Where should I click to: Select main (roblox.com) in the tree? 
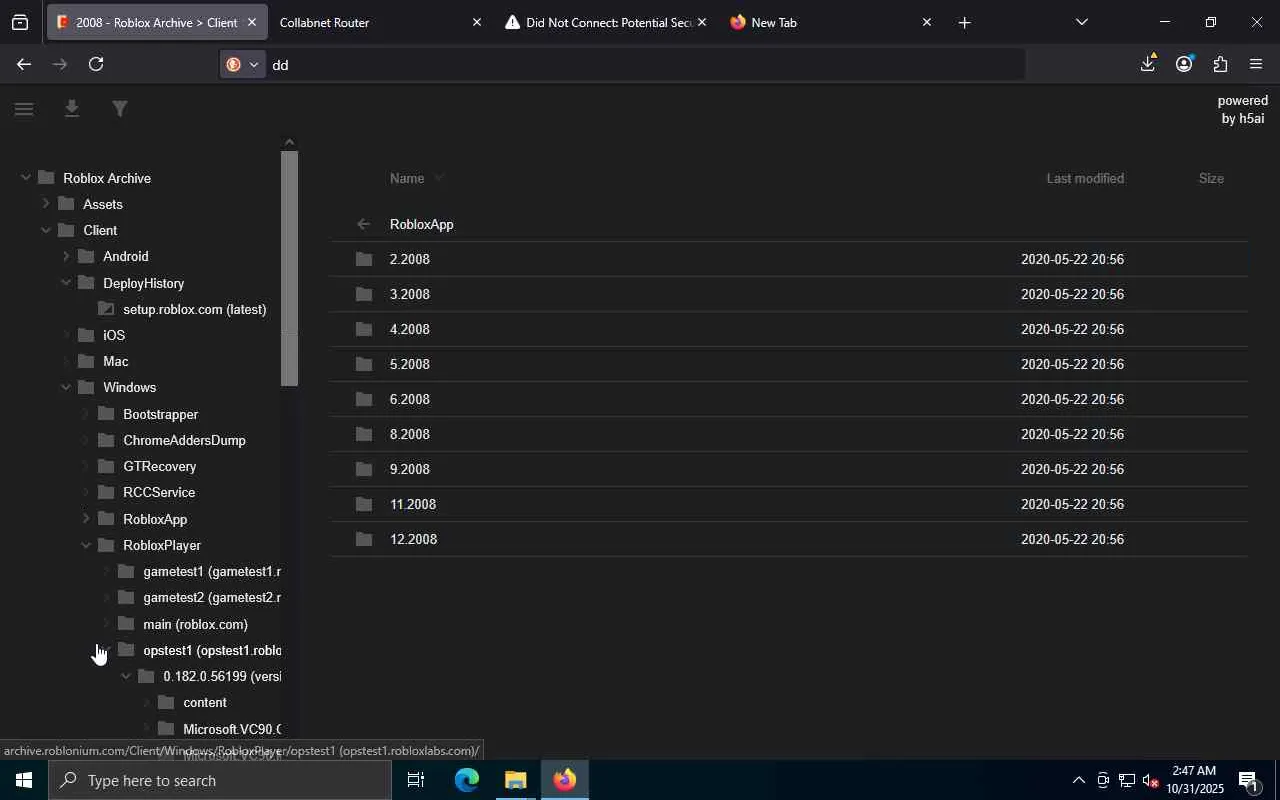click(x=195, y=624)
